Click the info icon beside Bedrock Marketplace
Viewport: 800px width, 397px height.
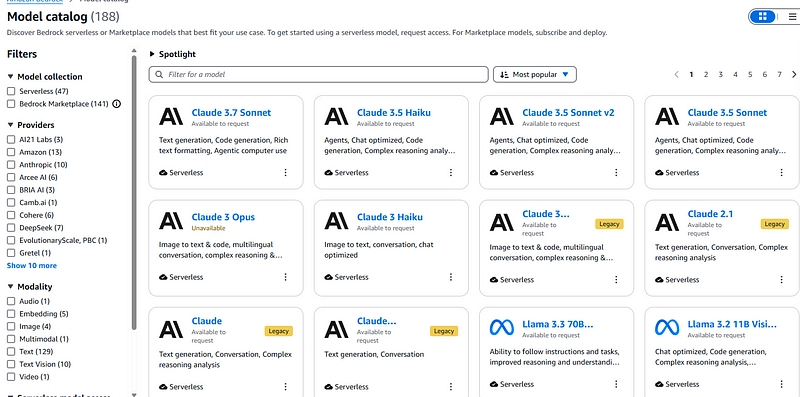[116, 104]
